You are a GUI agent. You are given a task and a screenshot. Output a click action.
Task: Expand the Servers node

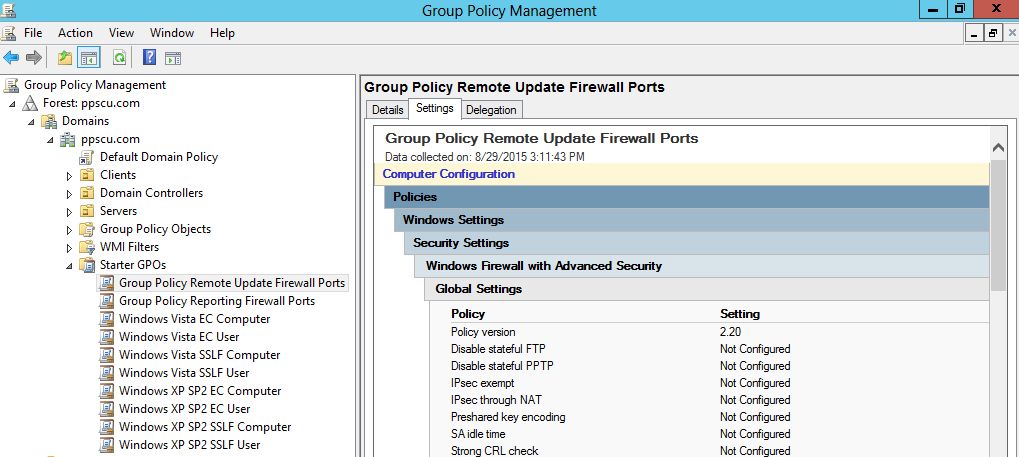[70, 212]
